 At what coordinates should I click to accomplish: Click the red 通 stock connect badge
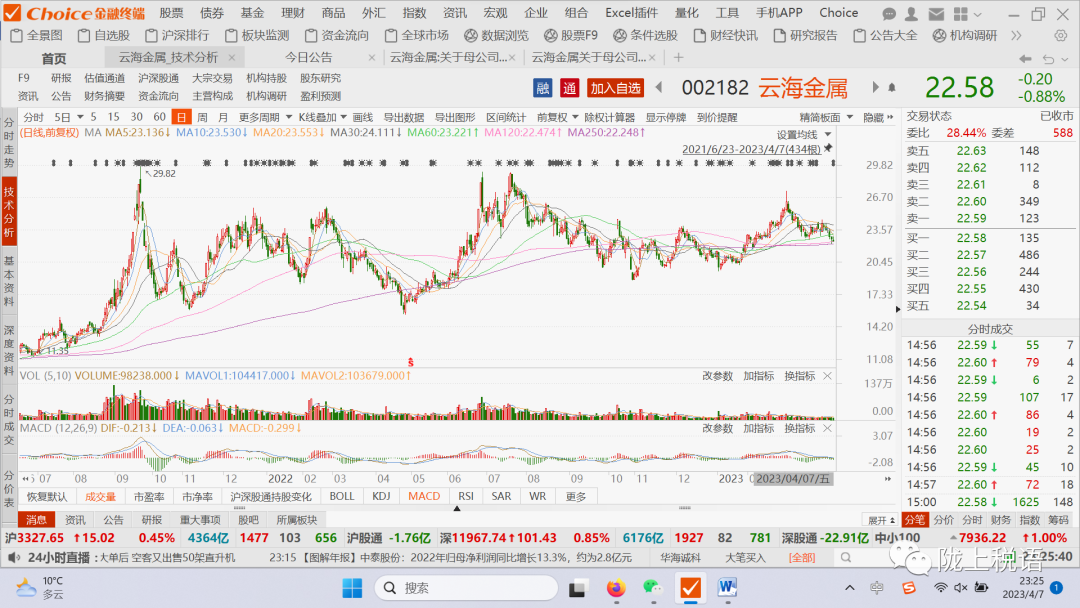pyautogui.click(x=570, y=88)
